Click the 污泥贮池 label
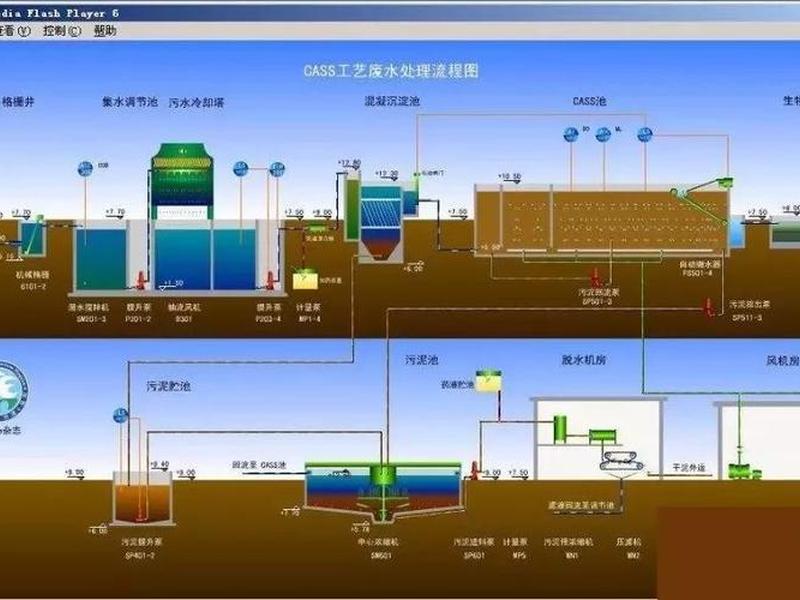 (x=168, y=386)
